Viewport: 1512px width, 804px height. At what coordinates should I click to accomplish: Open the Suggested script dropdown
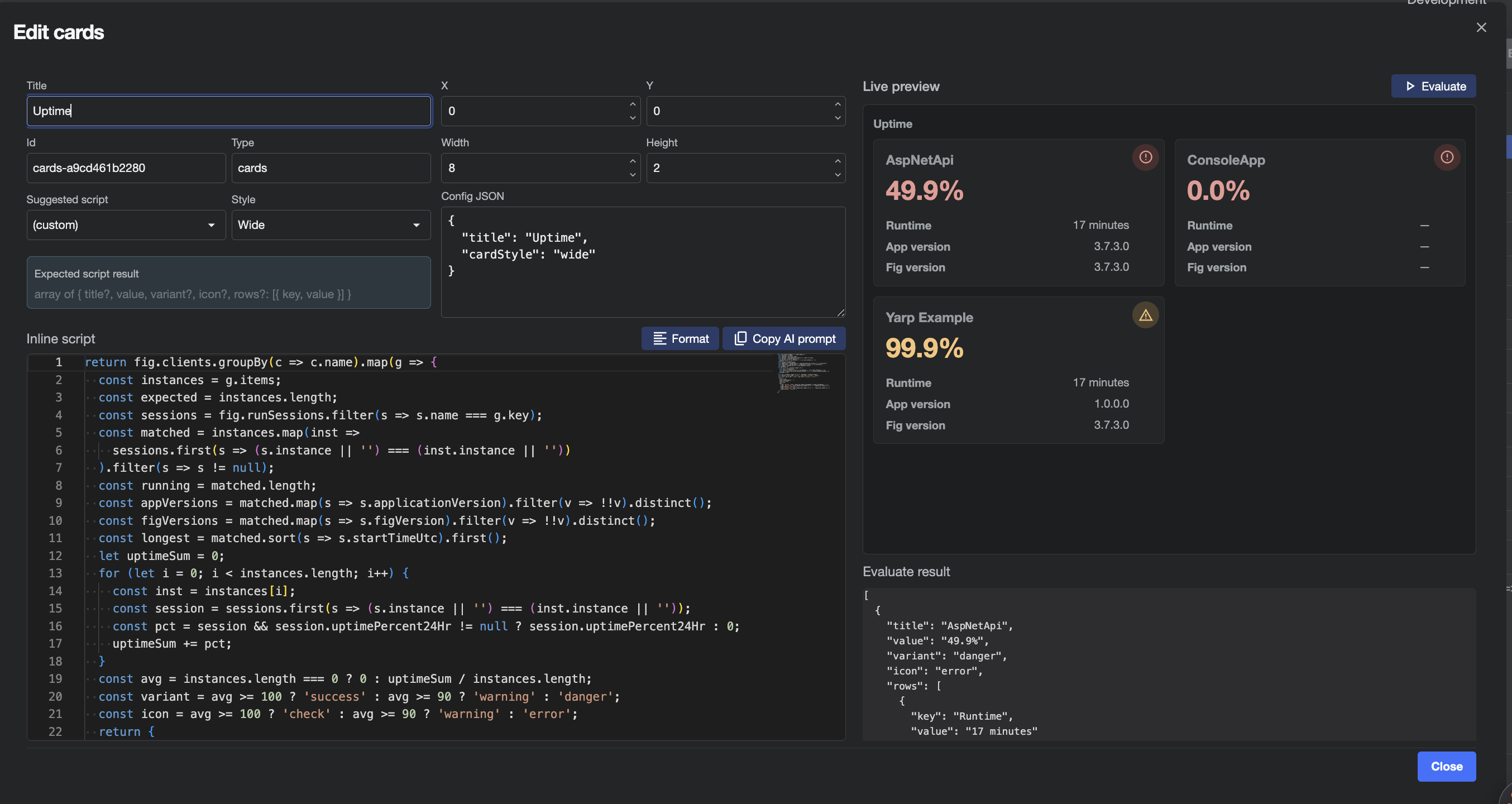[126, 226]
